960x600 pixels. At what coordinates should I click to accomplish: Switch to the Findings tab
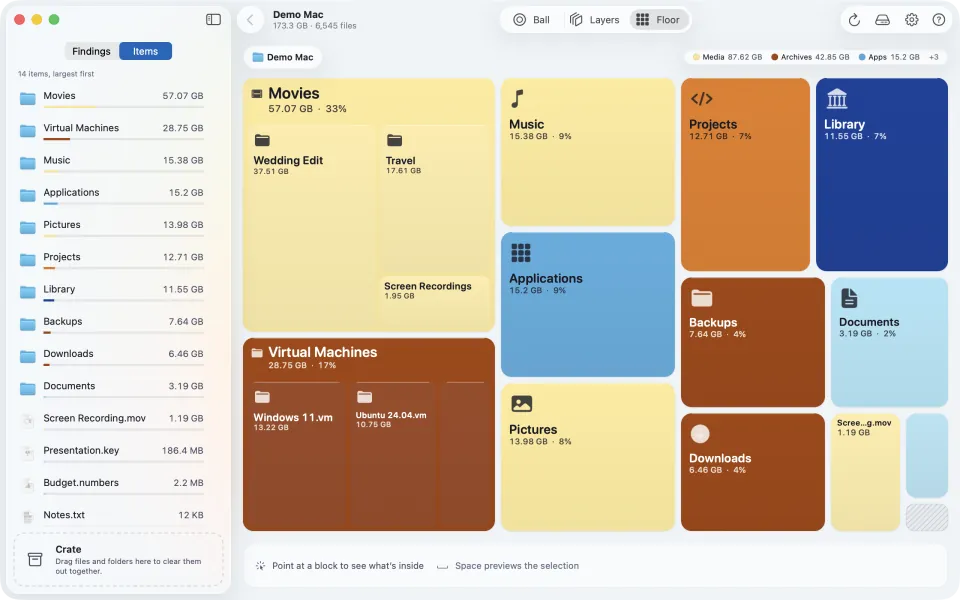tap(91, 51)
